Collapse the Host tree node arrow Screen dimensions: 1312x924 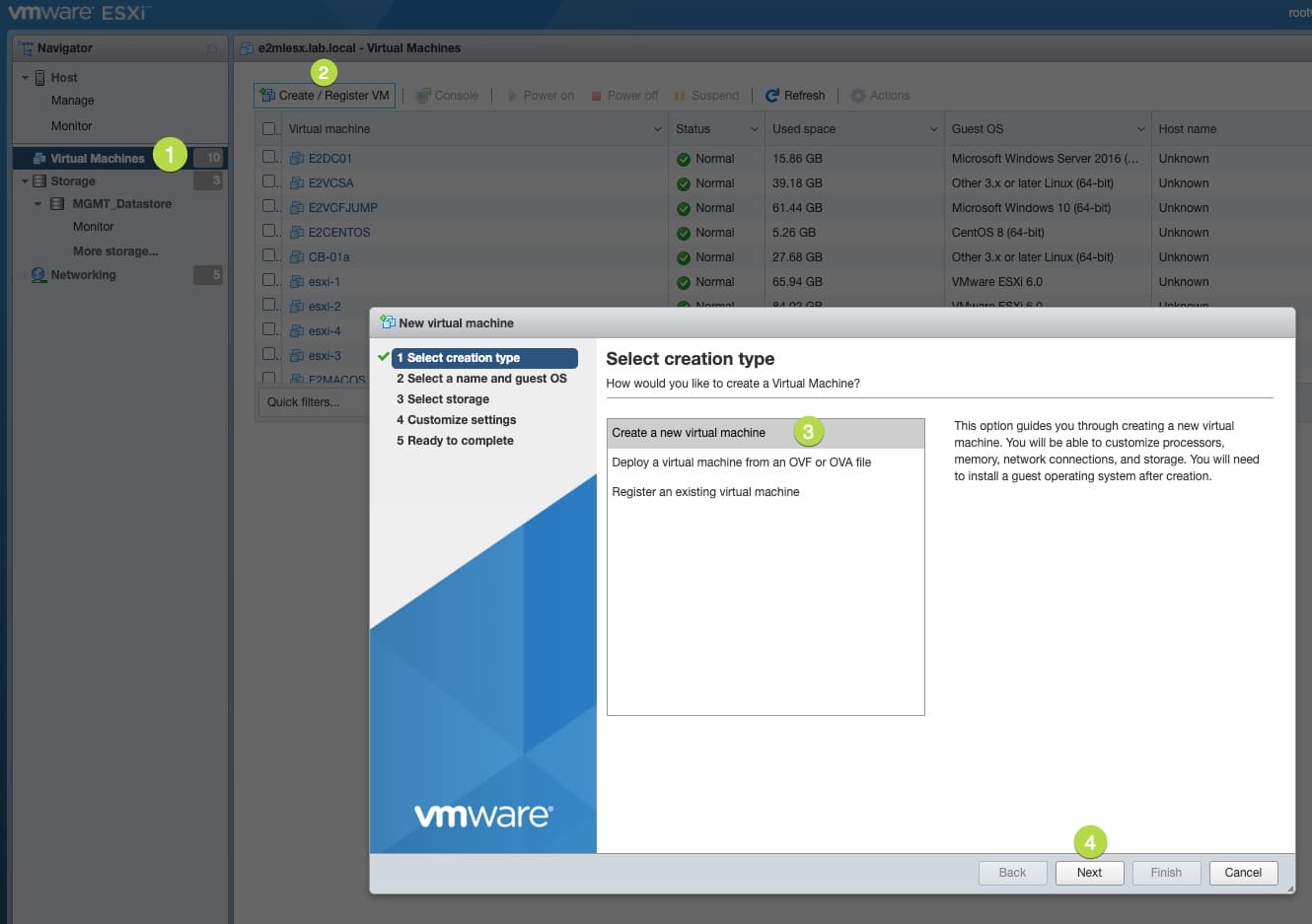[x=25, y=78]
